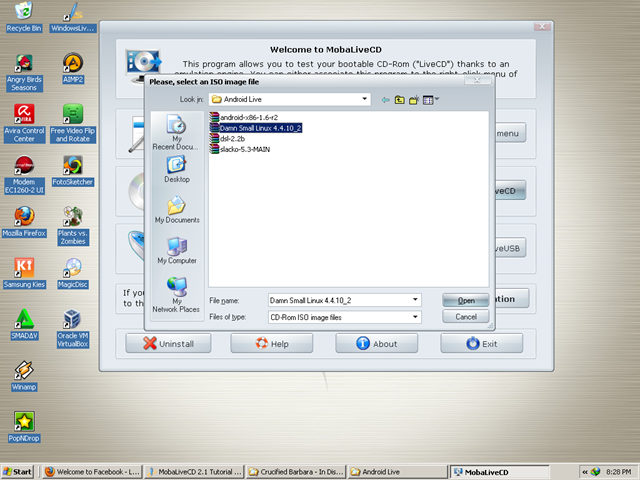Go to My Recent Documents place
This screenshot has width=640, height=480.
point(177,132)
